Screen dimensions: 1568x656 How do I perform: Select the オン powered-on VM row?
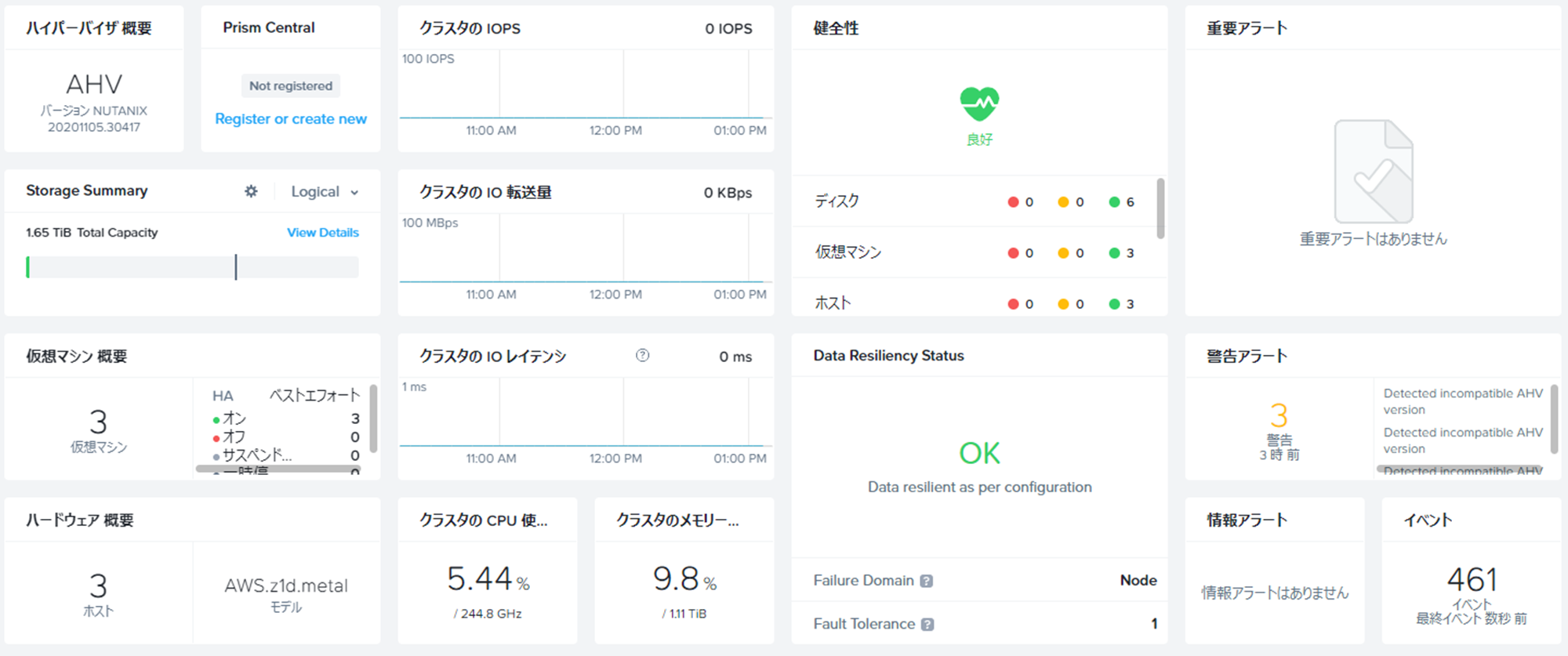click(286, 419)
